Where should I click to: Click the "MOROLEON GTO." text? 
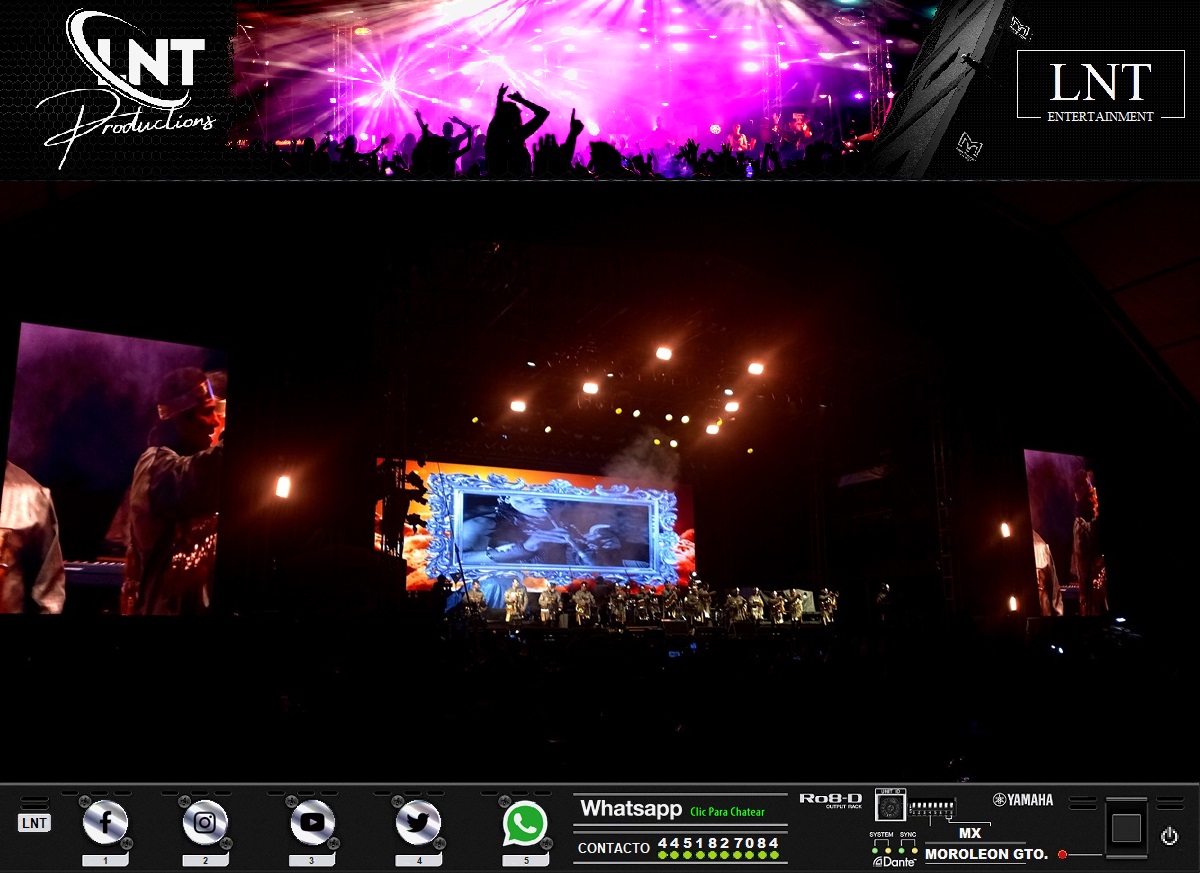987,854
